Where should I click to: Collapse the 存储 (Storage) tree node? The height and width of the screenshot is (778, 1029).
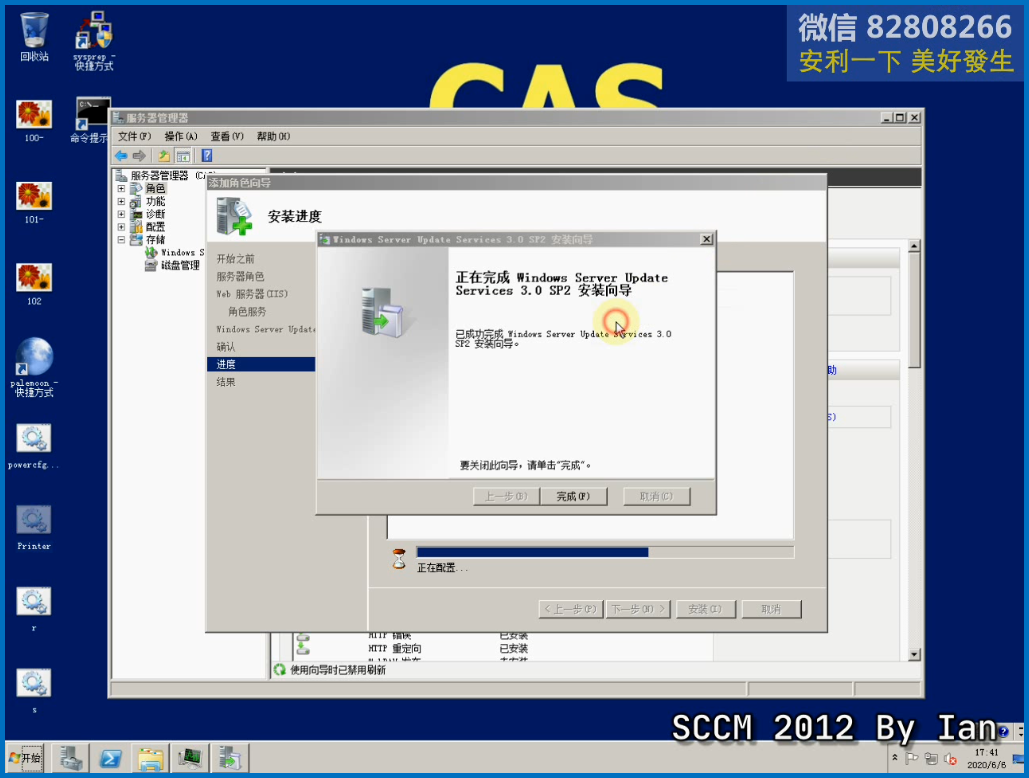(x=121, y=240)
